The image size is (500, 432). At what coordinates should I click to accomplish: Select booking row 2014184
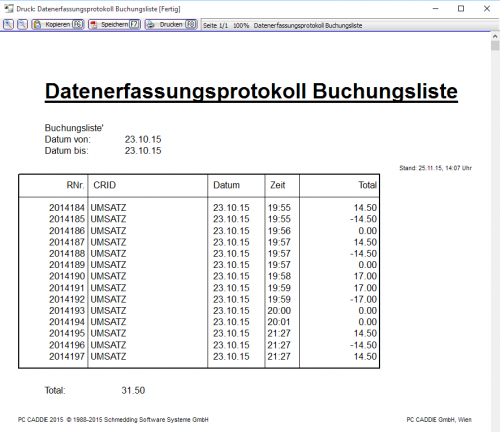[199, 208]
